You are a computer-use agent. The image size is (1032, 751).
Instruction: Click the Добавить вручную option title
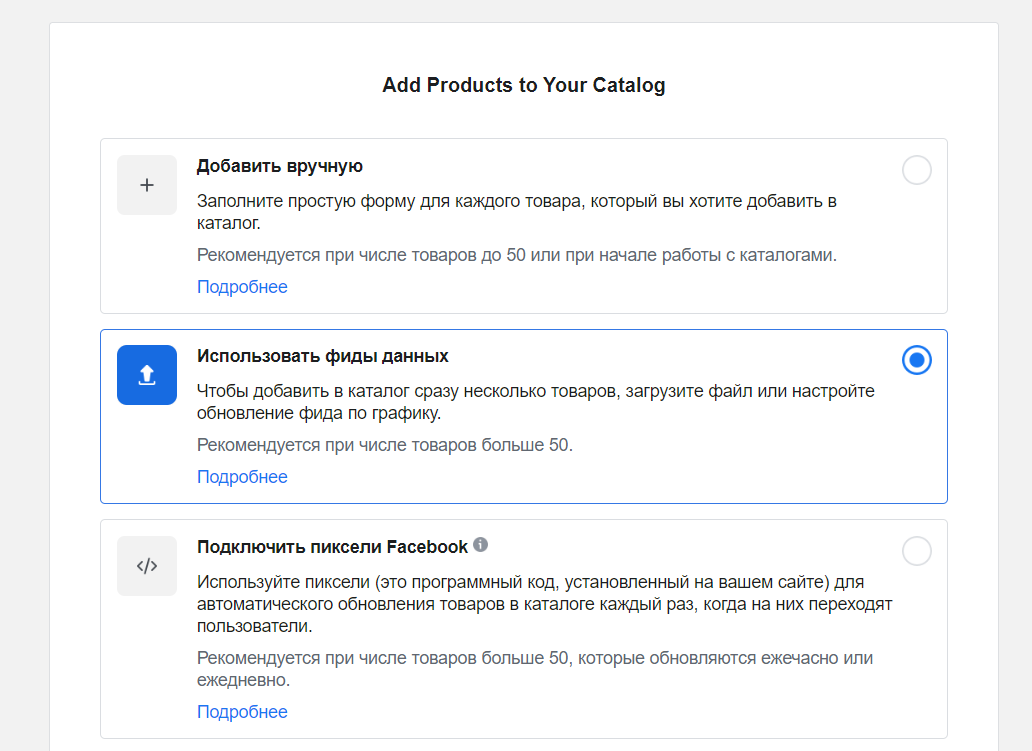coord(279,166)
